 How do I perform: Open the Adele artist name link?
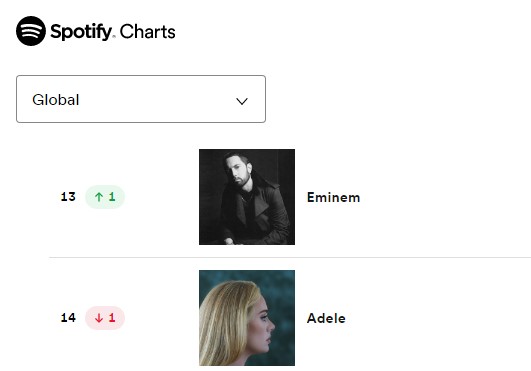click(326, 318)
